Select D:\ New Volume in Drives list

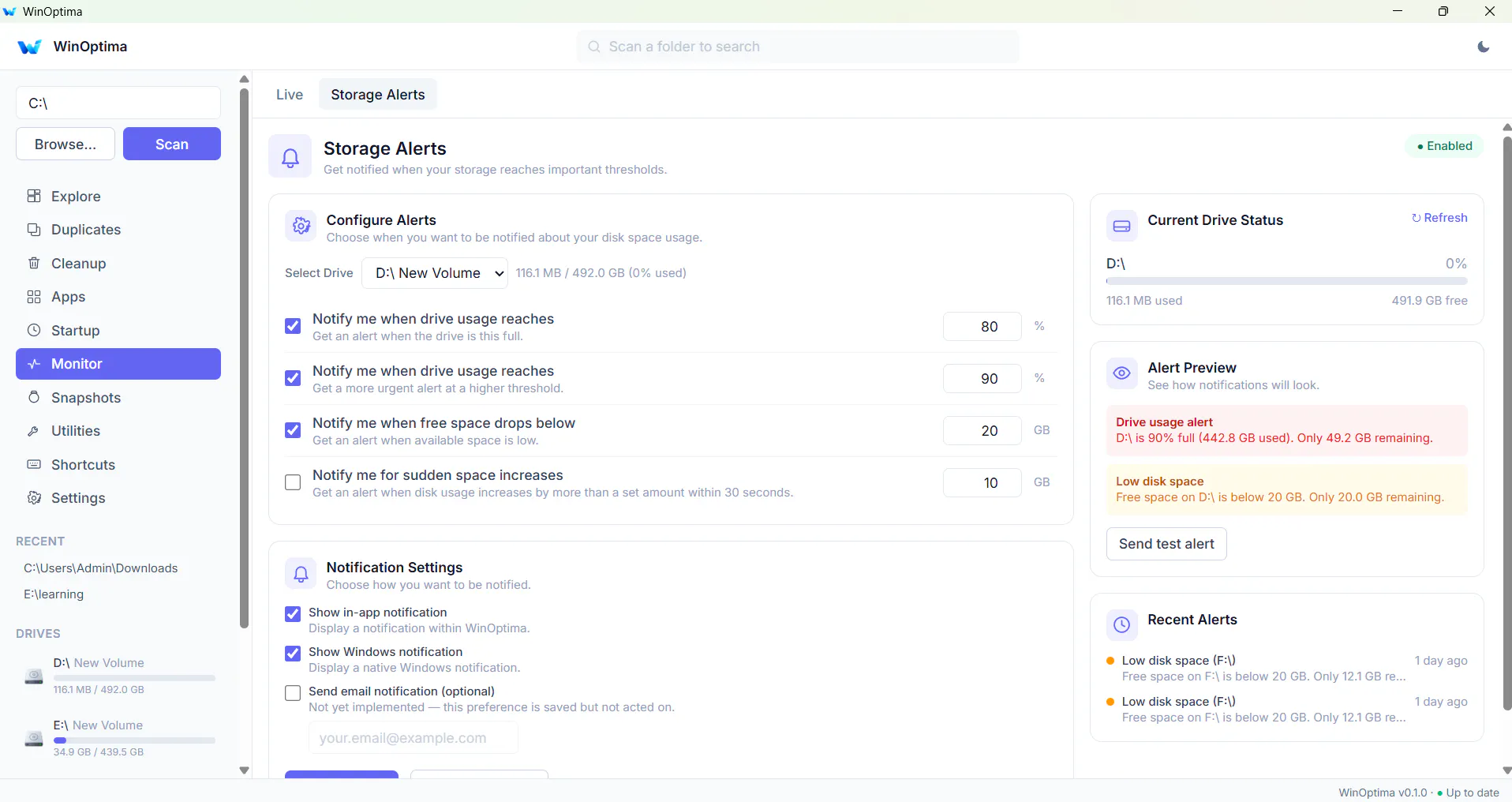point(118,676)
